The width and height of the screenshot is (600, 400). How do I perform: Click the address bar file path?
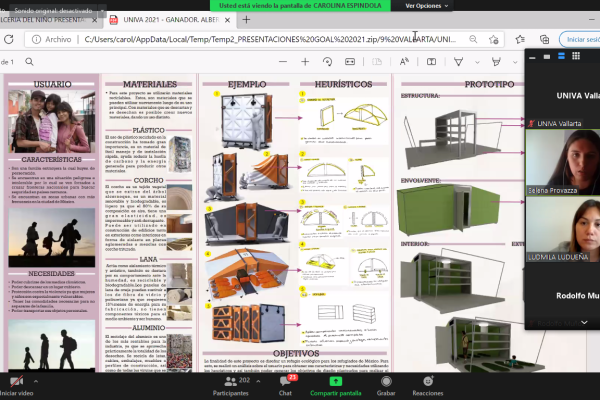(270, 39)
